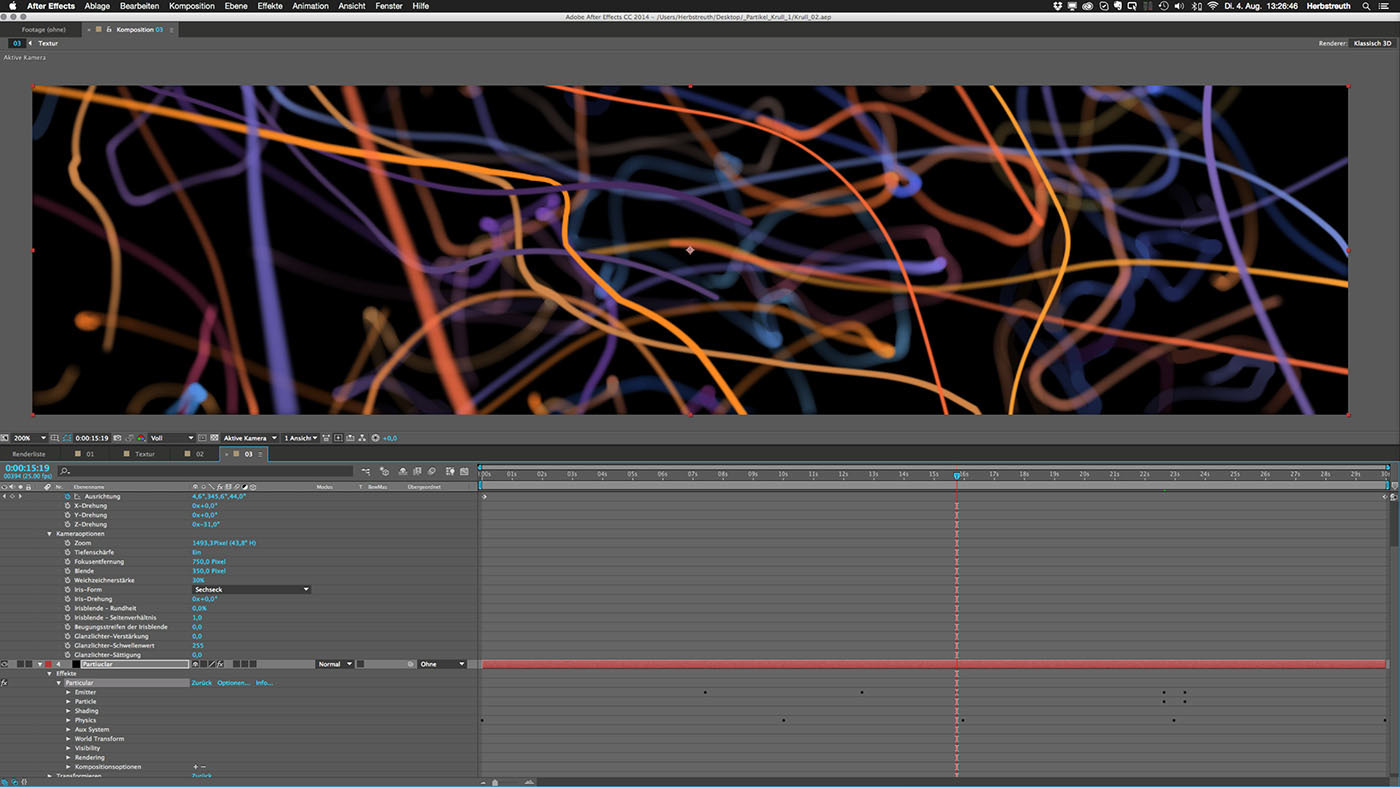The image size is (1400, 787).
Task: Toggle stopwatch for Tiefenschärfe
Action: (68, 552)
